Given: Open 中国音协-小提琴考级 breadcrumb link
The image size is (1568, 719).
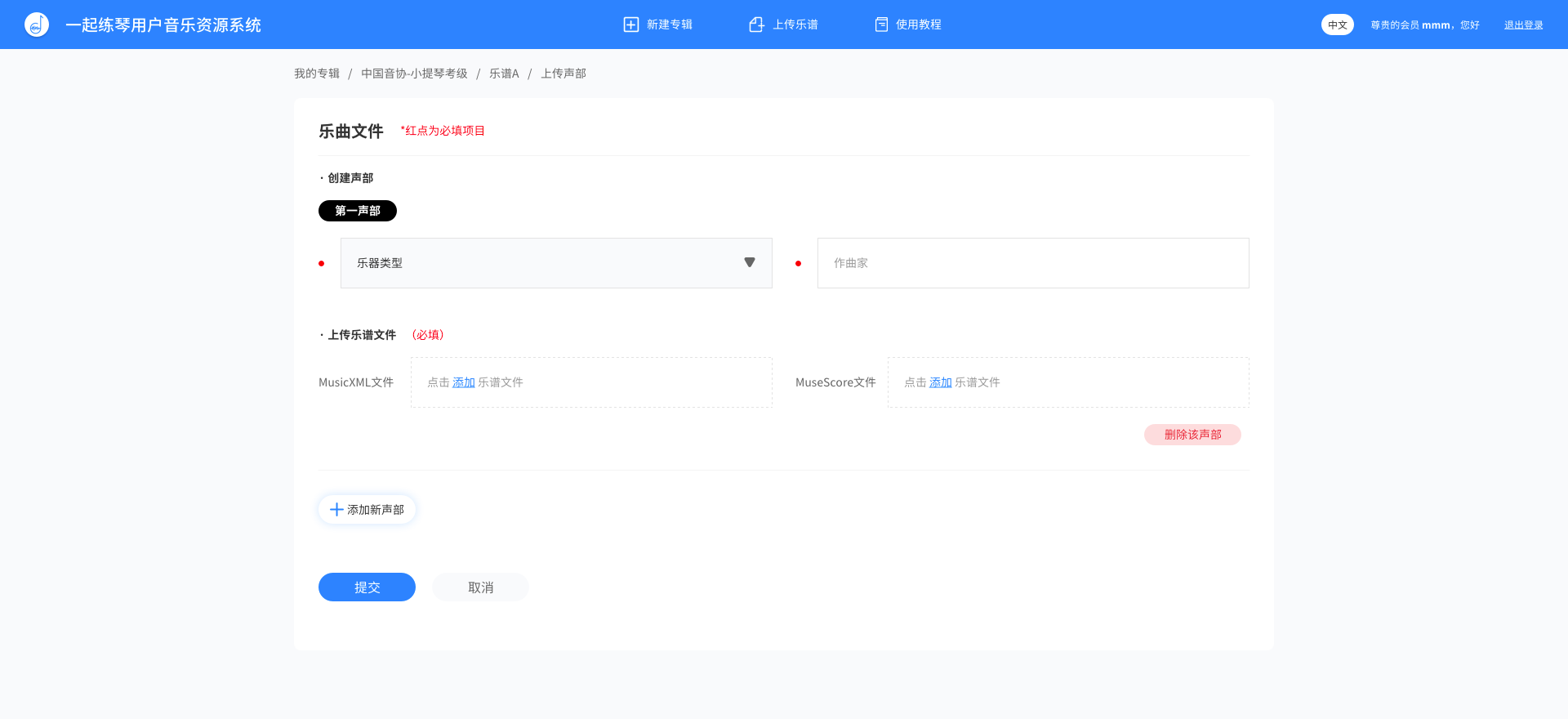Looking at the screenshot, I should point(414,74).
